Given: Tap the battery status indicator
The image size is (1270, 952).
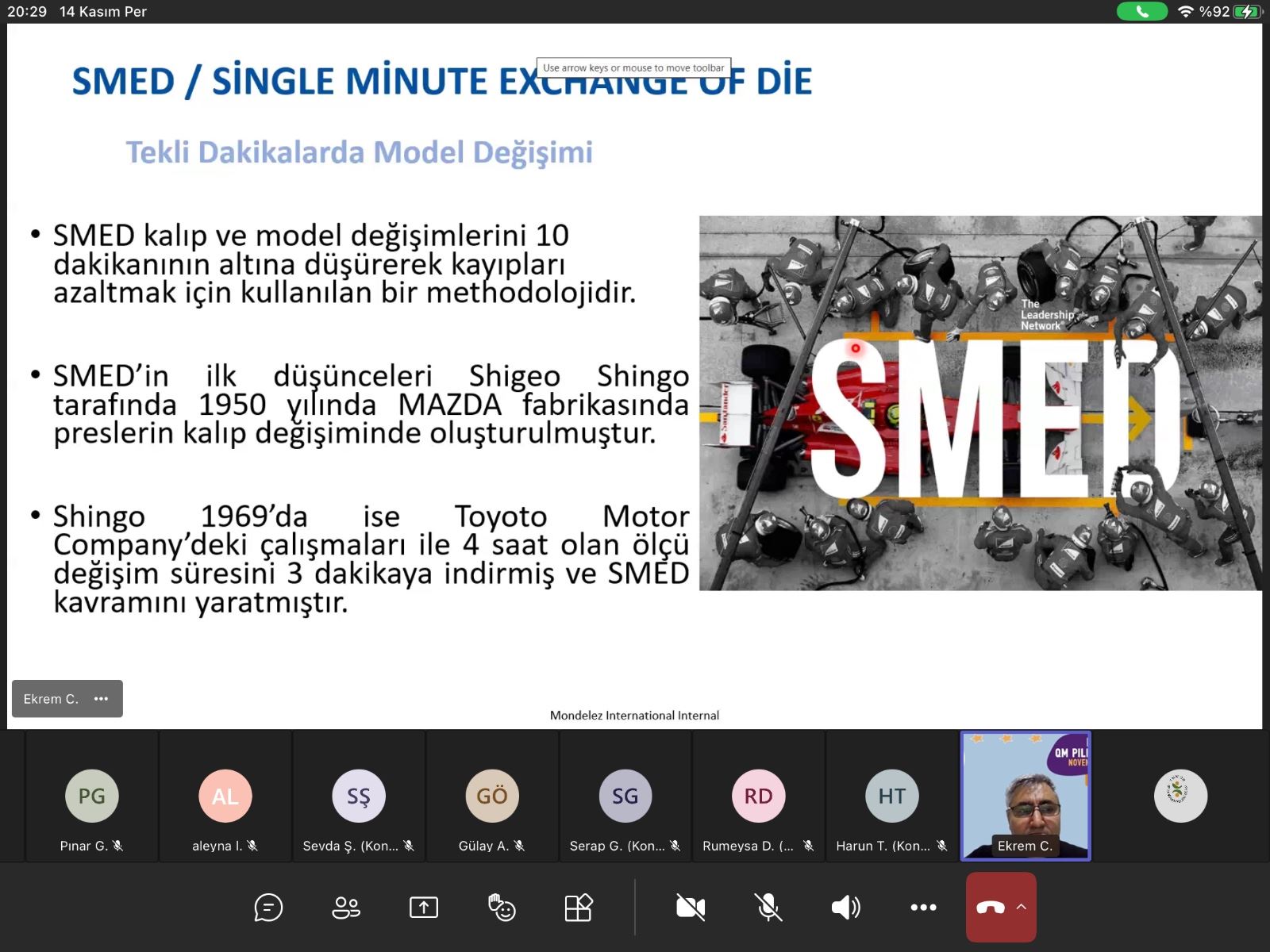Looking at the screenshot, I should click(1247, 11).
